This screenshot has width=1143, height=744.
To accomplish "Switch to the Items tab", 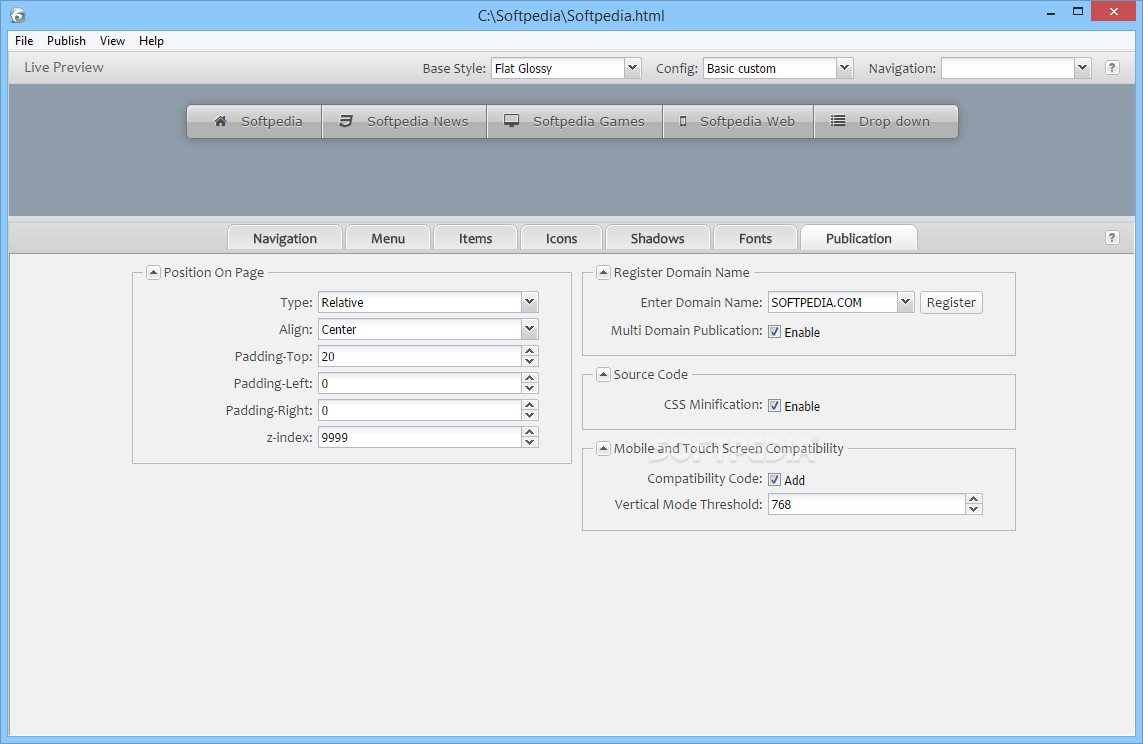I will (x=475, y=238).
